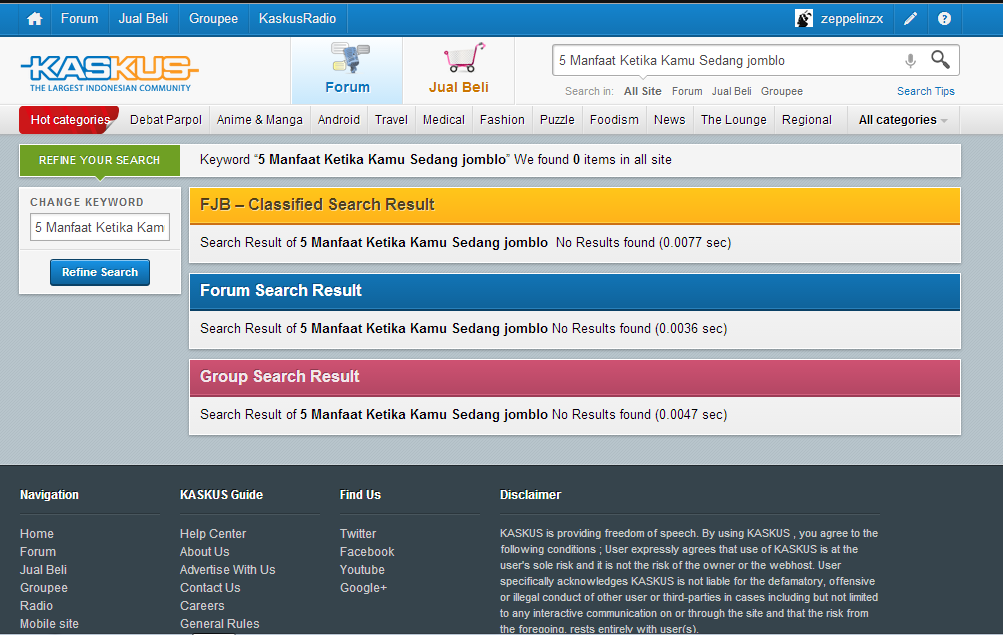Open the About Us link

click(205, 551)
